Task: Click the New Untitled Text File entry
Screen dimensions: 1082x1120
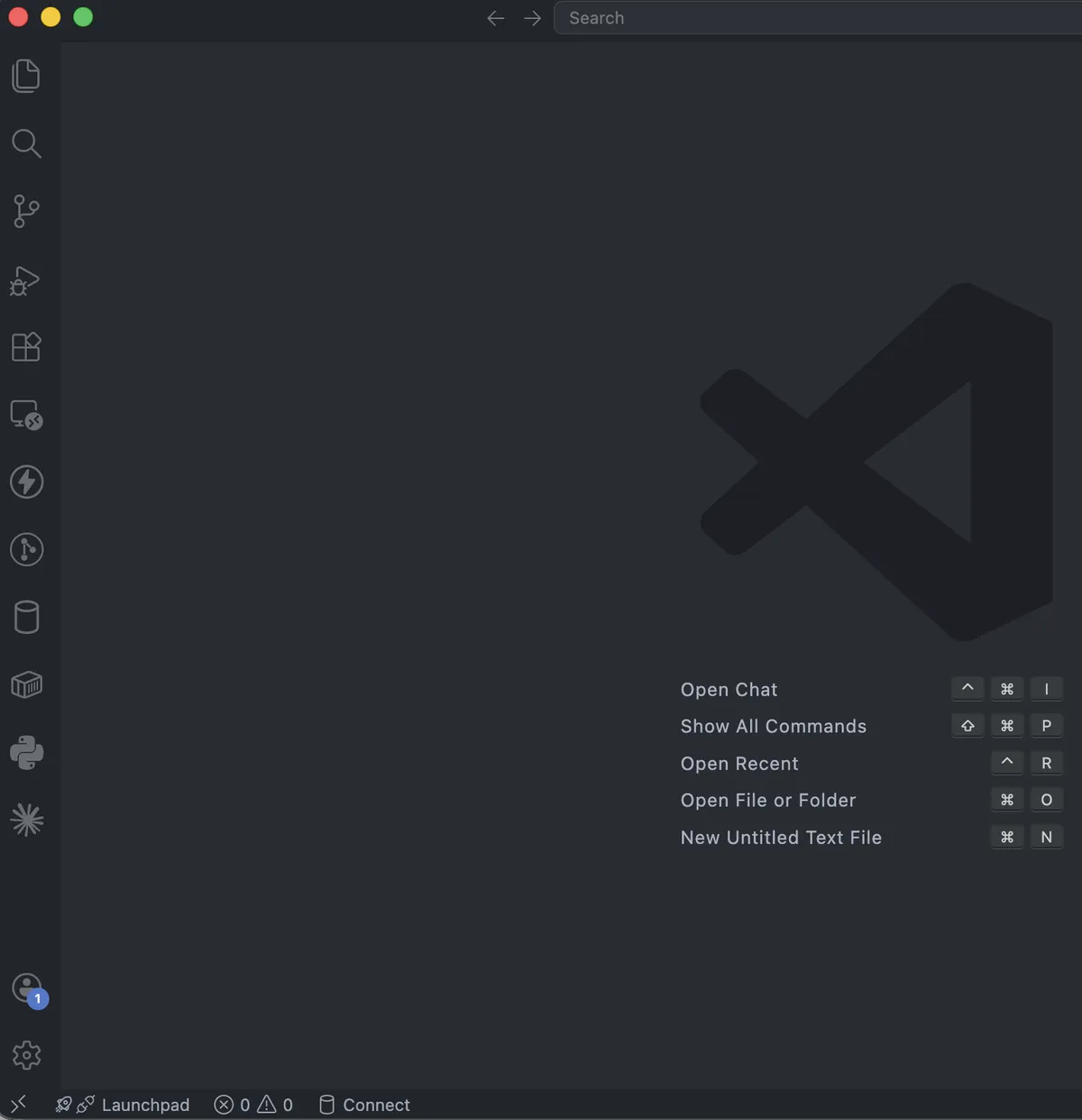Action: point(781,838)
